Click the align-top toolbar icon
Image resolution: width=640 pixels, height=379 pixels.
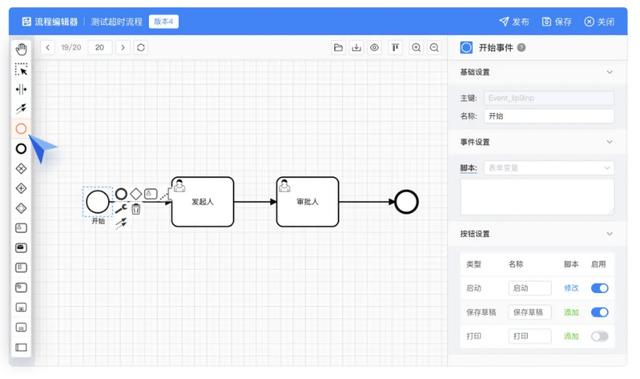tap(395, 48)
